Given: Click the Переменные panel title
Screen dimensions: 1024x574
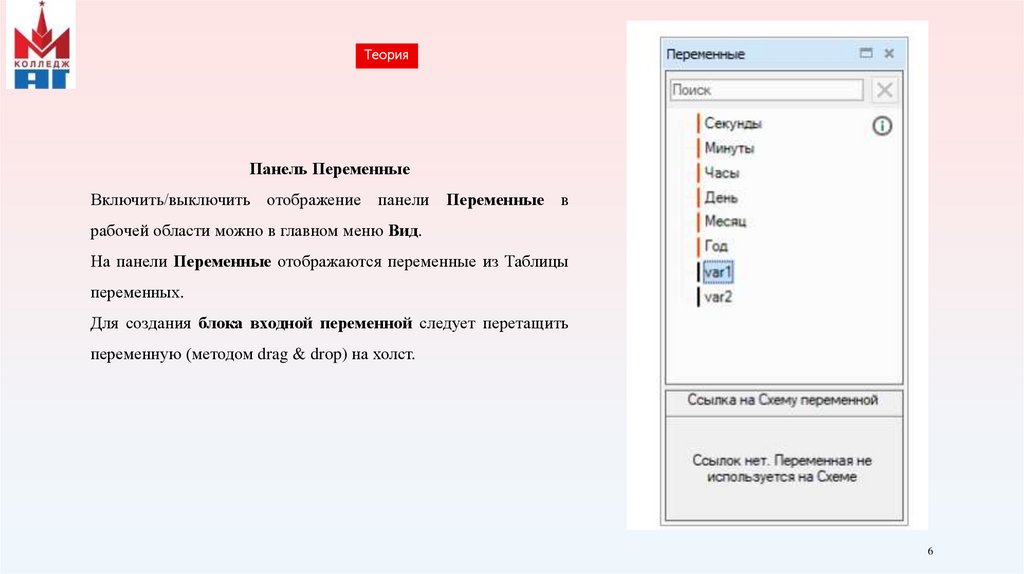Looking at the screenshot, I should tap(705, 54).
